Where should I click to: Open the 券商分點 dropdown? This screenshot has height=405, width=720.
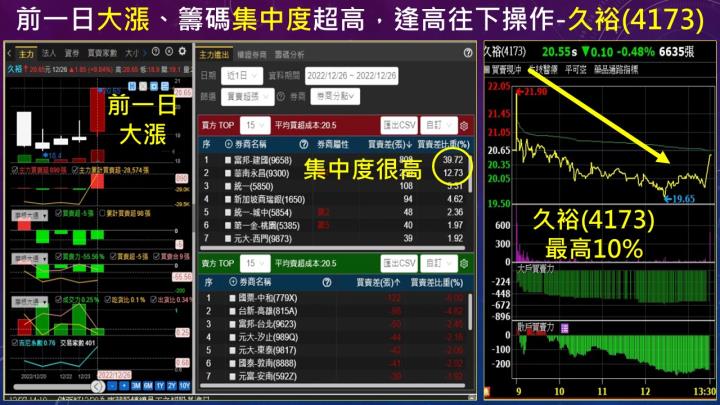335,96
